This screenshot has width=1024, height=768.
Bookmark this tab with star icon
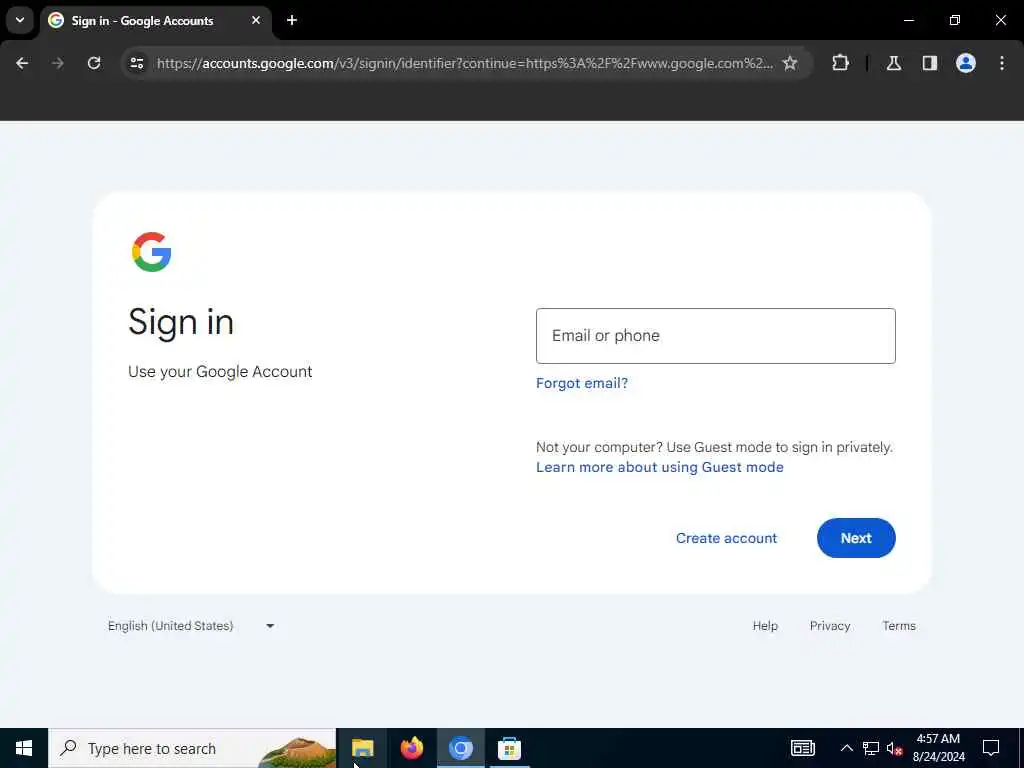[790, 63]
